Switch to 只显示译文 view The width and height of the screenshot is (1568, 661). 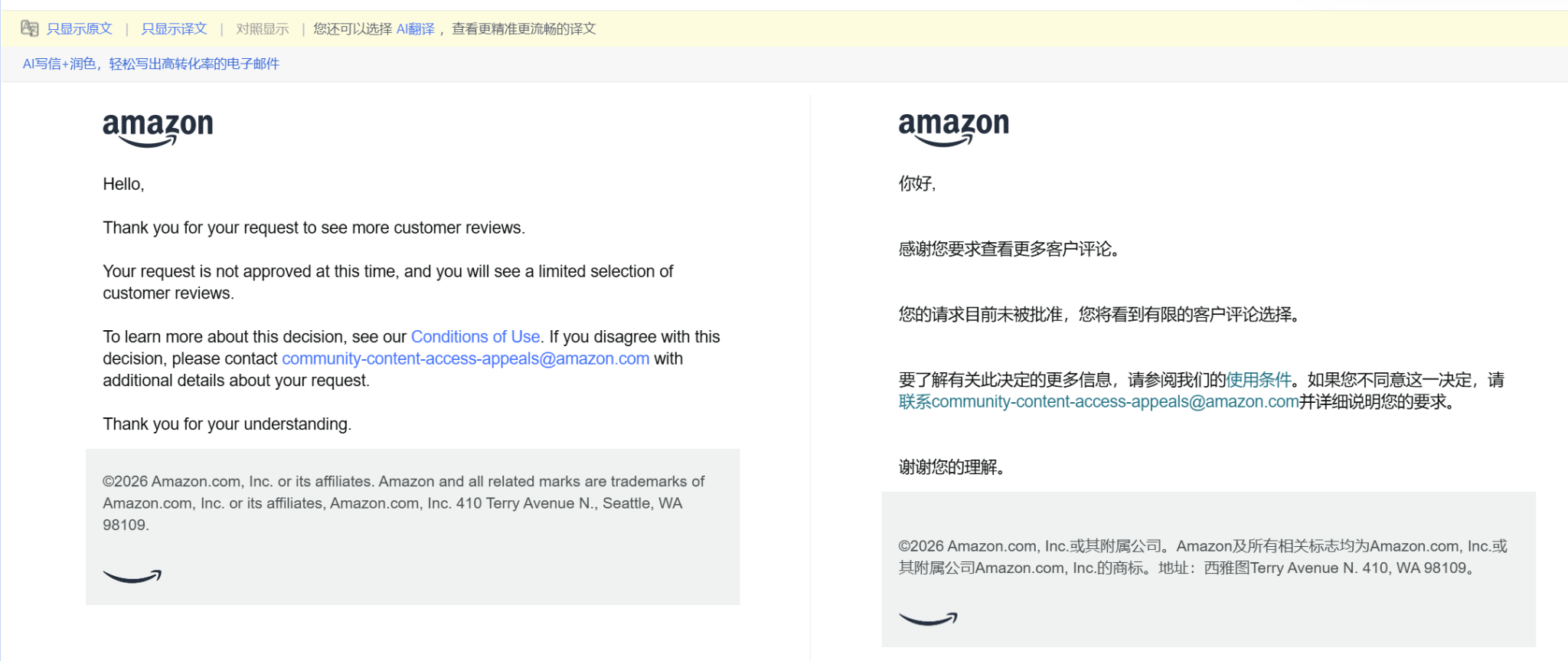tap(174, 29)
